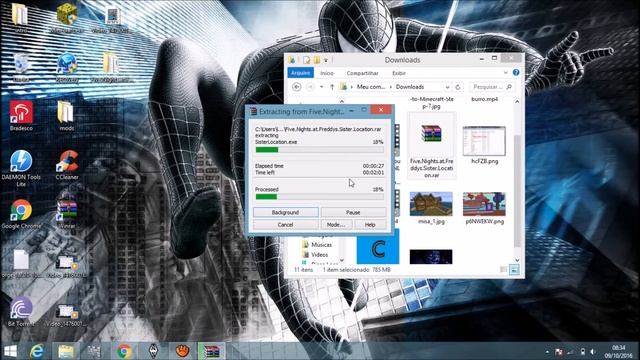
Task: Launch DAEMON Tools Lite shortcut
Action: point(21,168)
